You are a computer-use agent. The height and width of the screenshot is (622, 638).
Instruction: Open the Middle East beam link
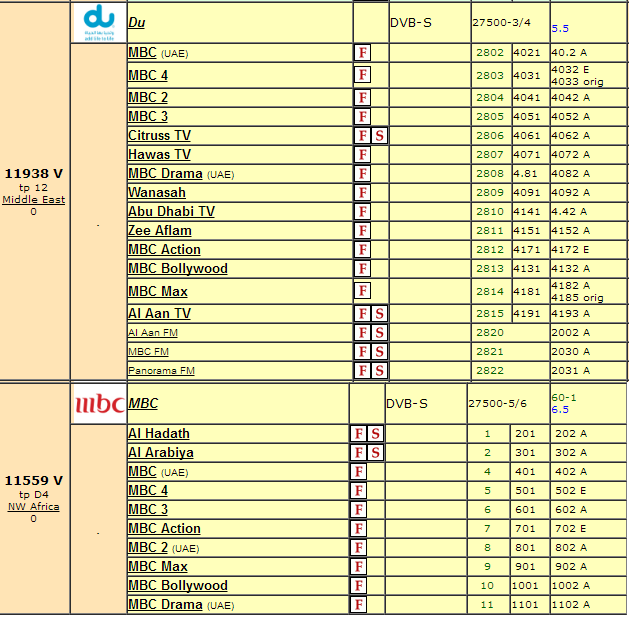[33, 200]
